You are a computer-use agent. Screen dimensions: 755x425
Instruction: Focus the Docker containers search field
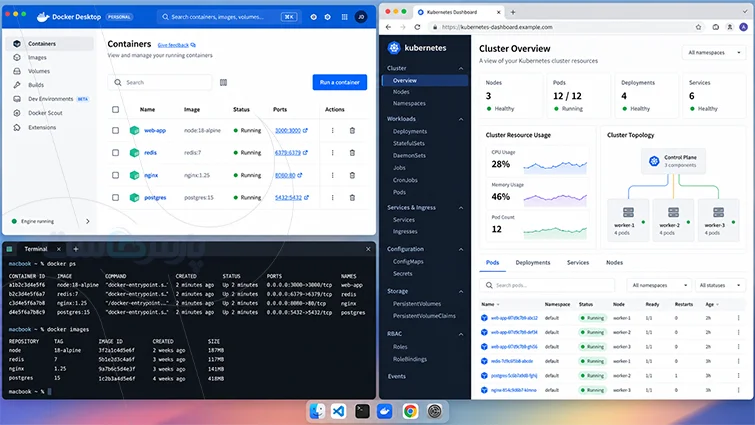[160, 82]
